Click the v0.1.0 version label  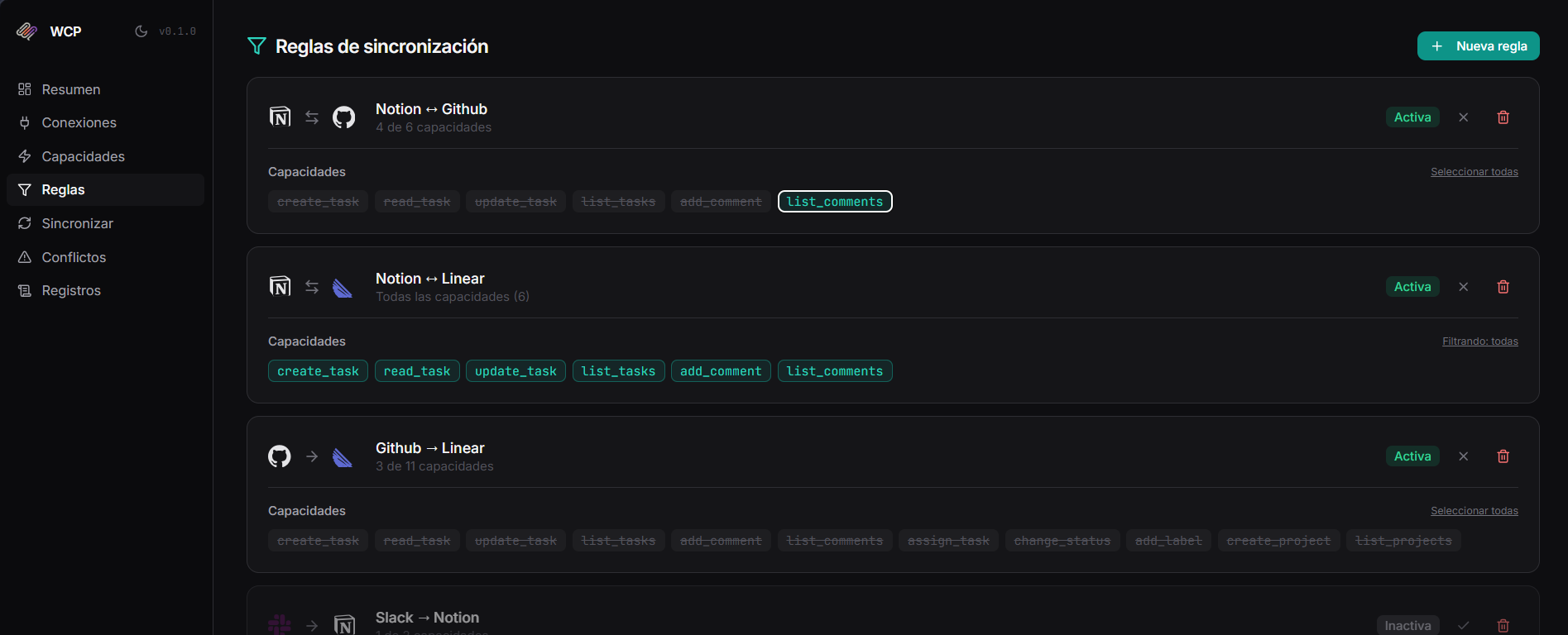coord(178,31)
